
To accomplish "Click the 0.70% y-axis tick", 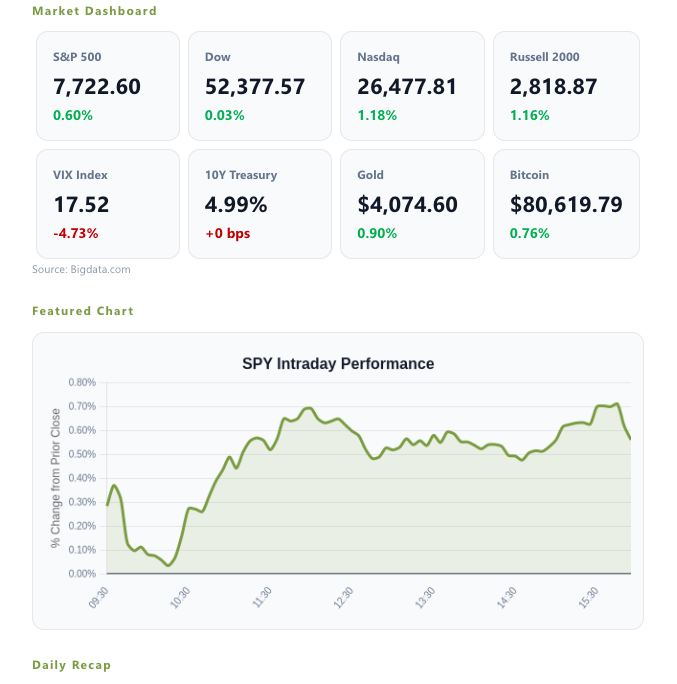I will pyautogui.click(x=82, y=407).
